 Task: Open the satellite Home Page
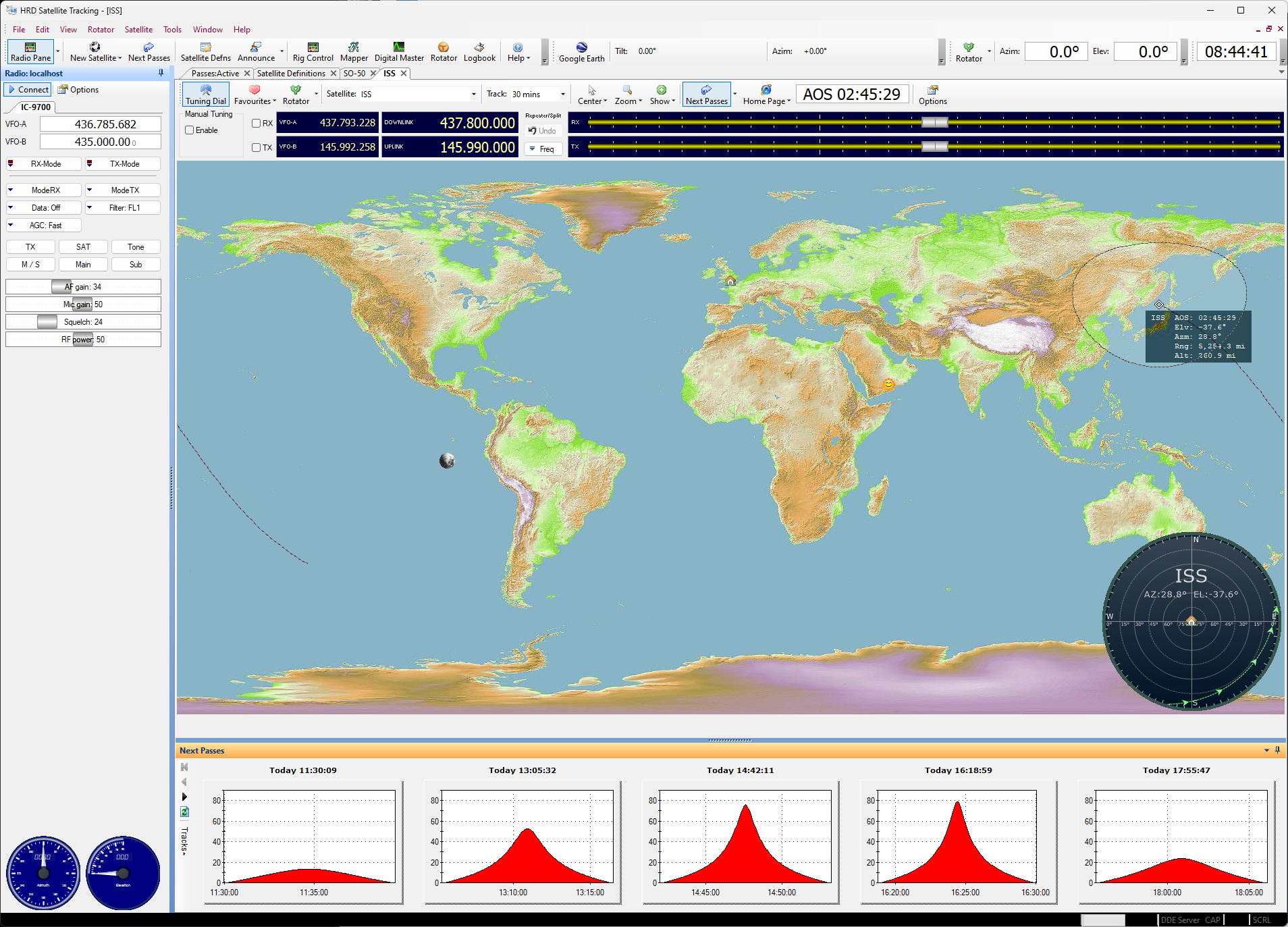[766, 95]
